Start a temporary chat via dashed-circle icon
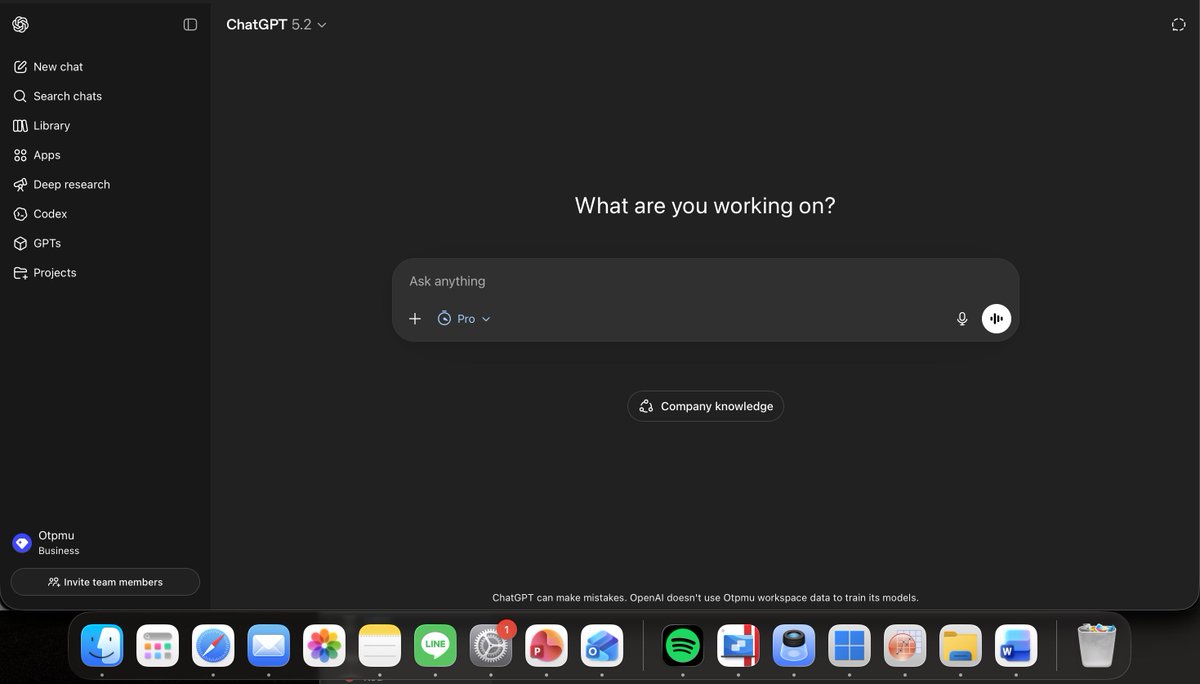 coord(1178,24)
